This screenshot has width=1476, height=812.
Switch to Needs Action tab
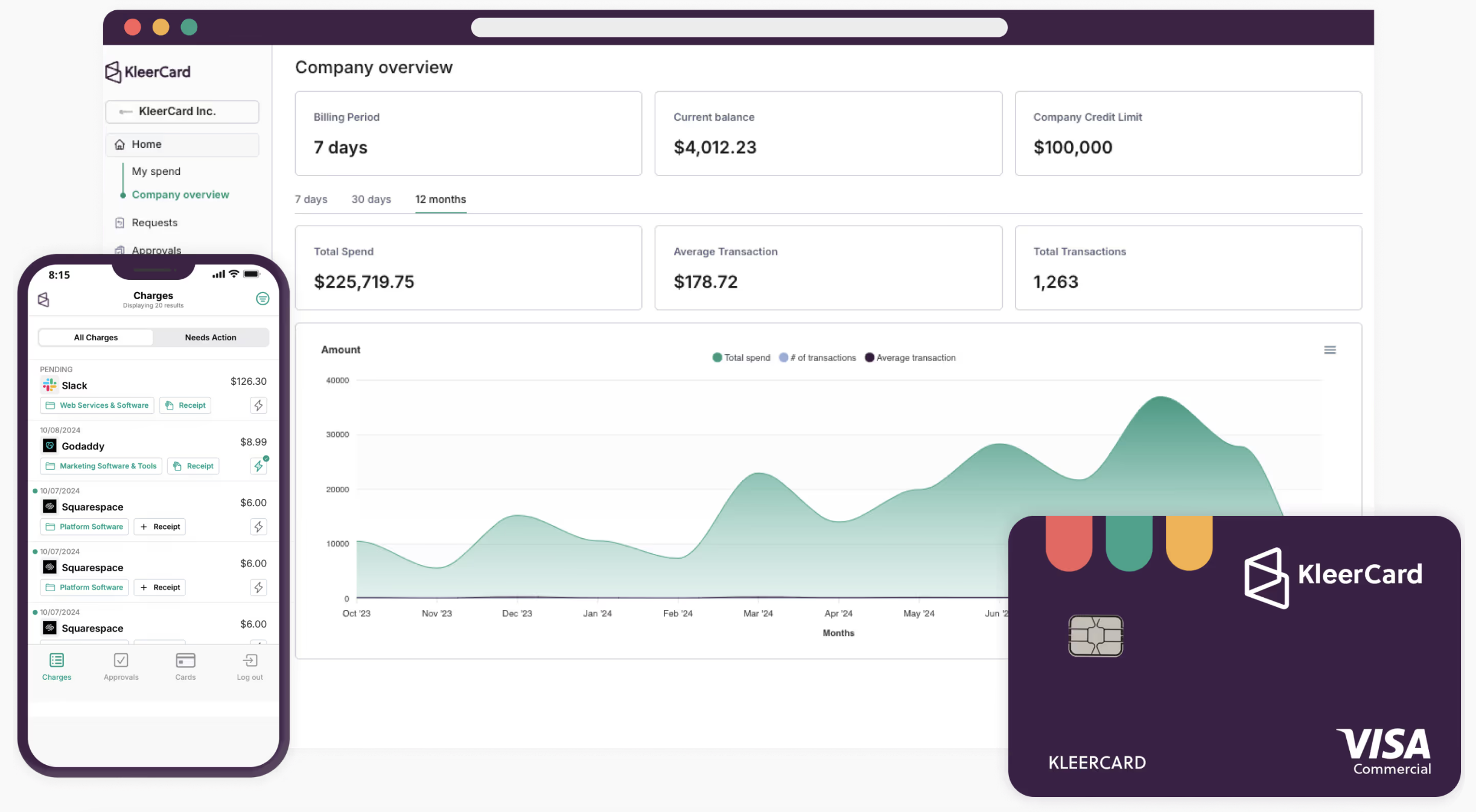[210, 338]
